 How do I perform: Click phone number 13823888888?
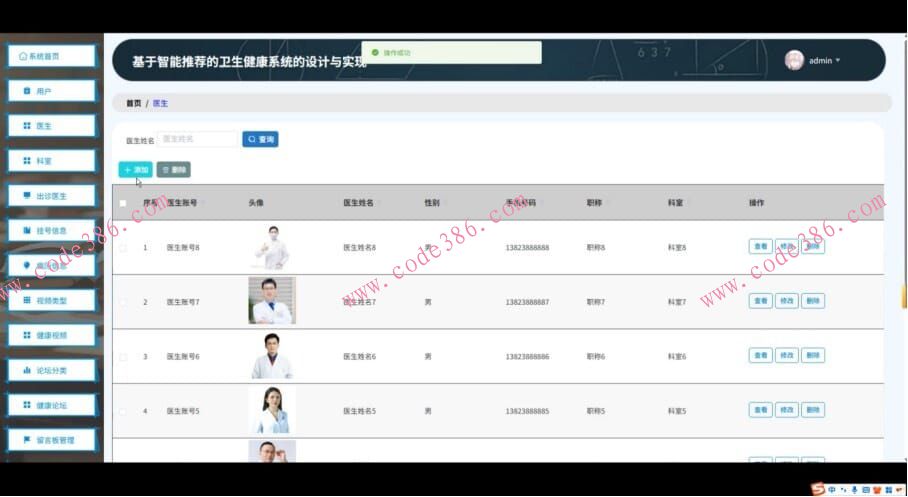527,247
